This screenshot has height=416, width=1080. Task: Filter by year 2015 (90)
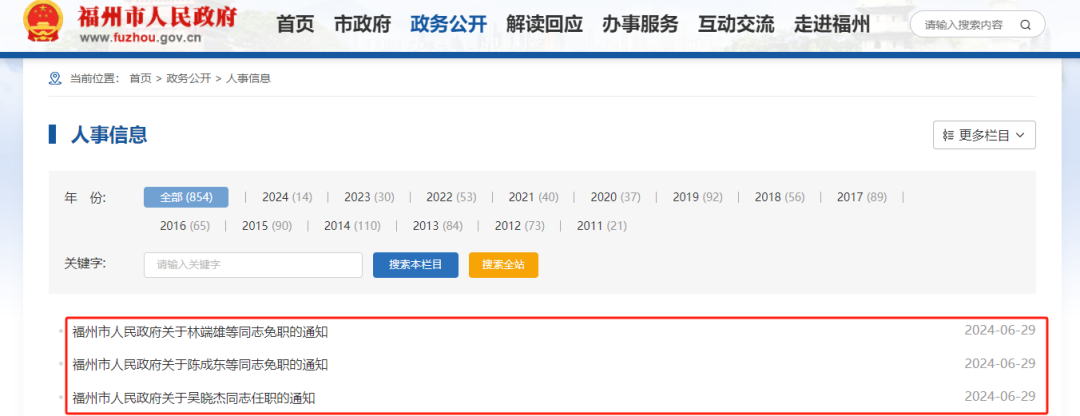click(267, 226)
